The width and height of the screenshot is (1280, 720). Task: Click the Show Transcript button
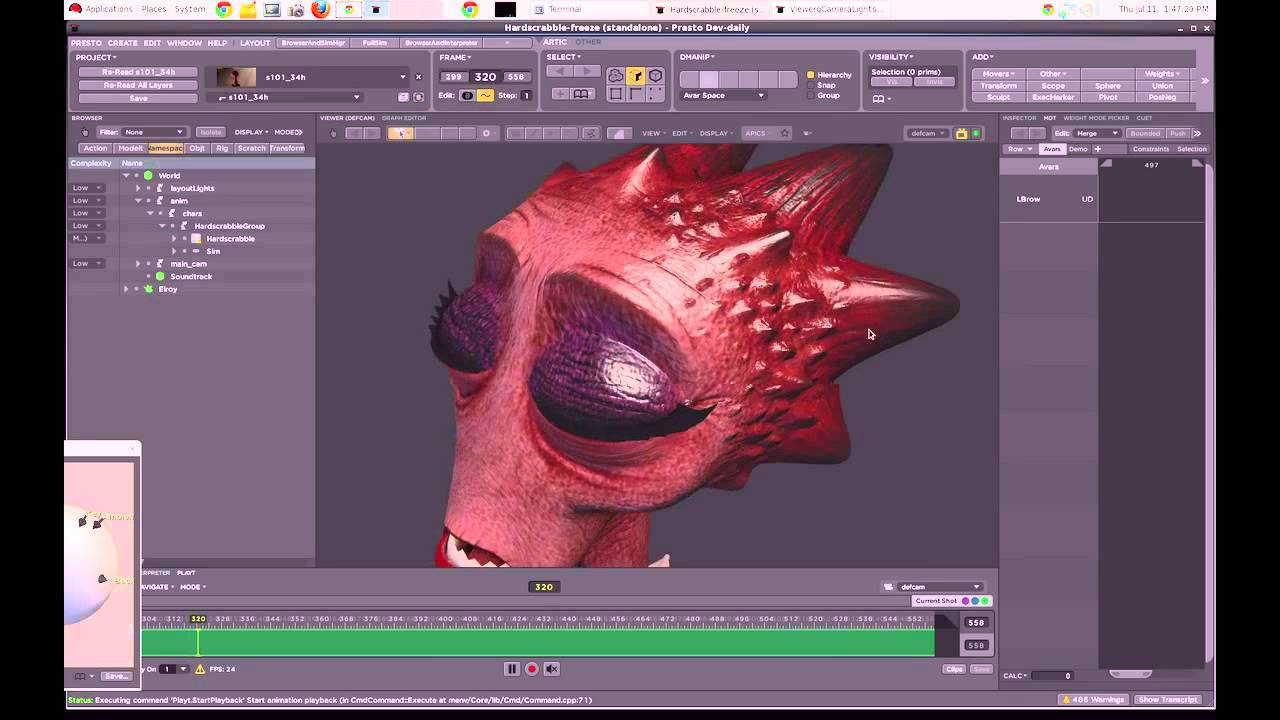[x=1167, y=699]
